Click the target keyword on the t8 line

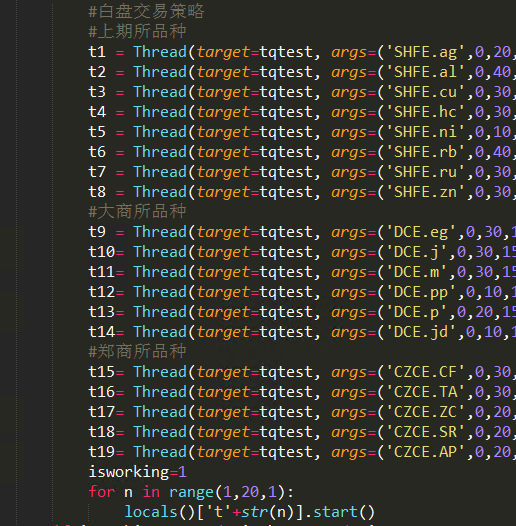[223, 193]
